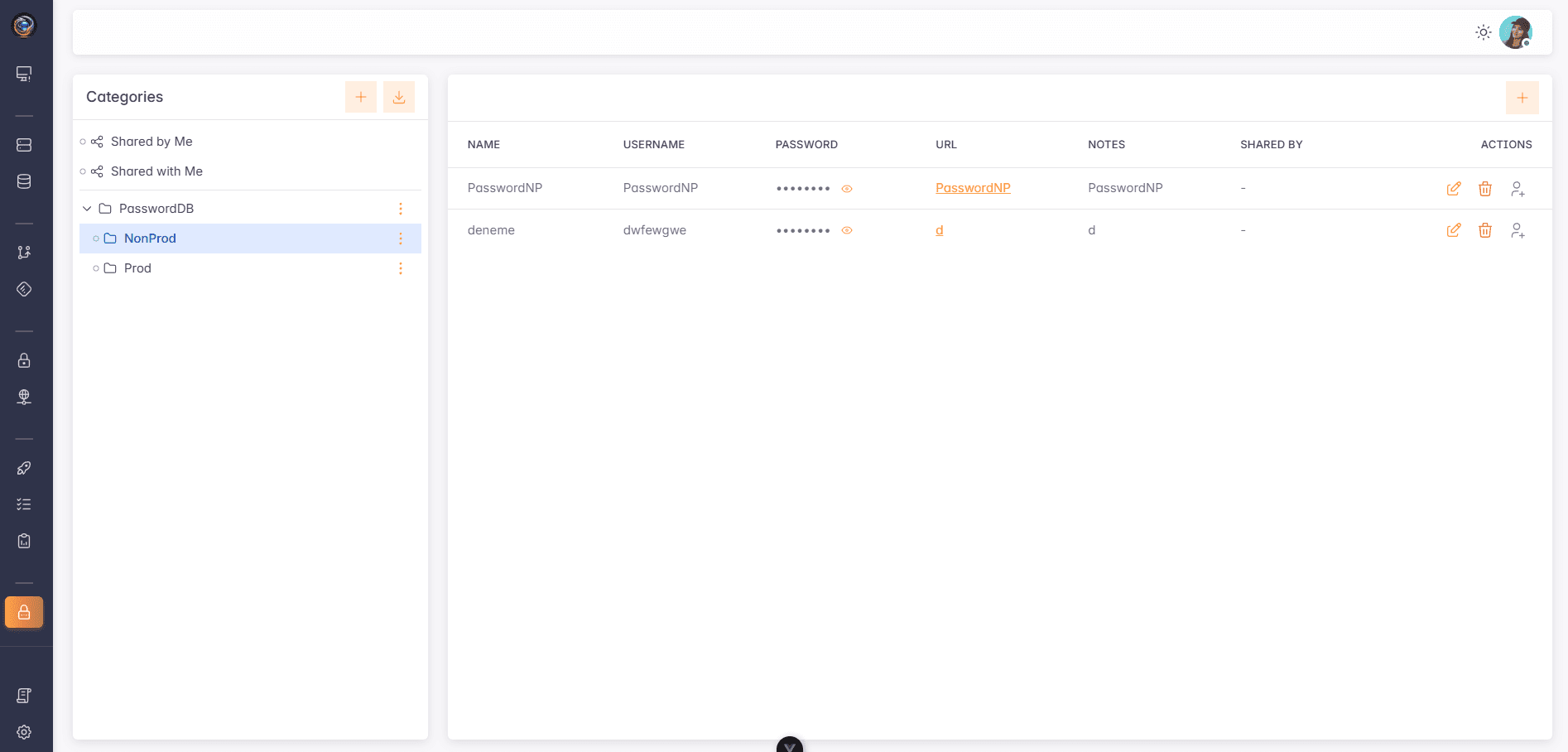Open the user avatar profile menu
The image size is (1568, 752).
[x=1516, y=32]
